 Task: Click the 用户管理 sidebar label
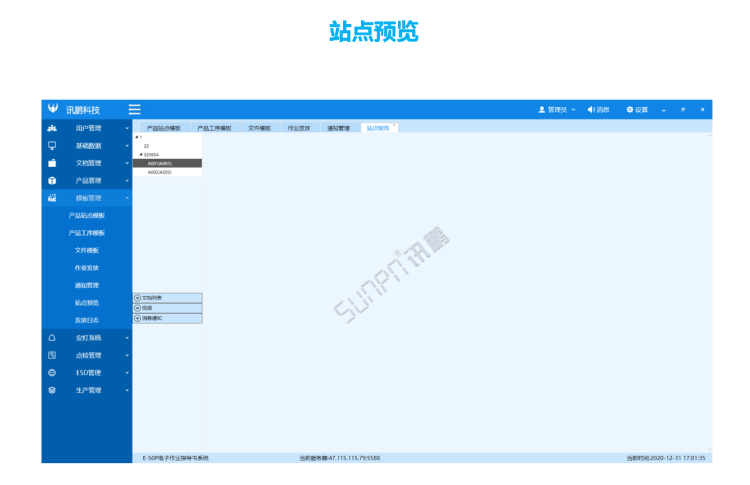[x=88, y=128]
